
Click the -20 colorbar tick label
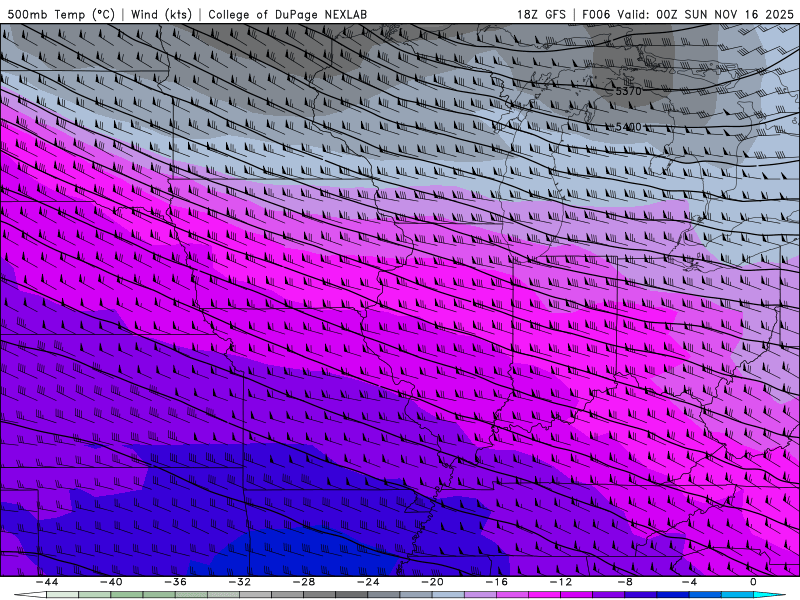tap(433, 582)
